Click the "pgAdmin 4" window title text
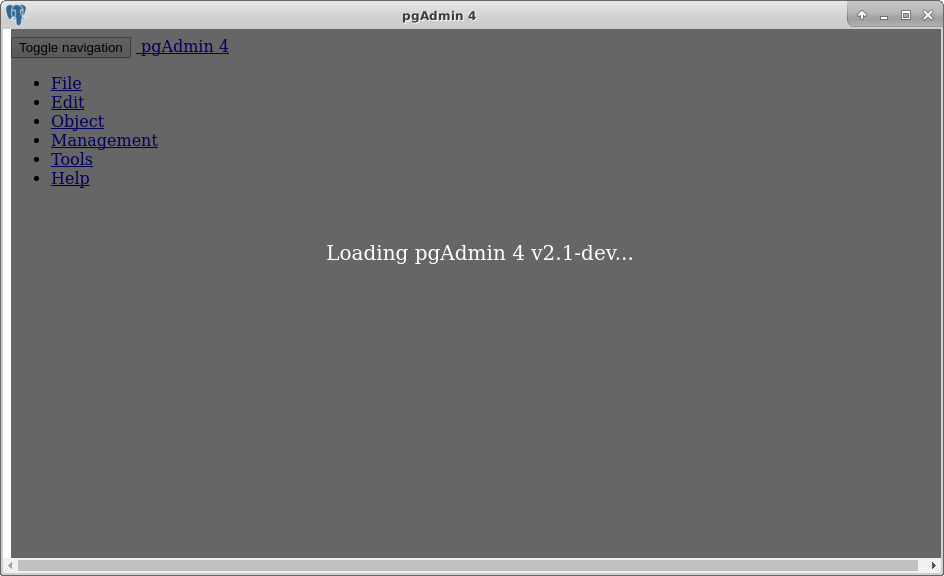 (438, 15)
